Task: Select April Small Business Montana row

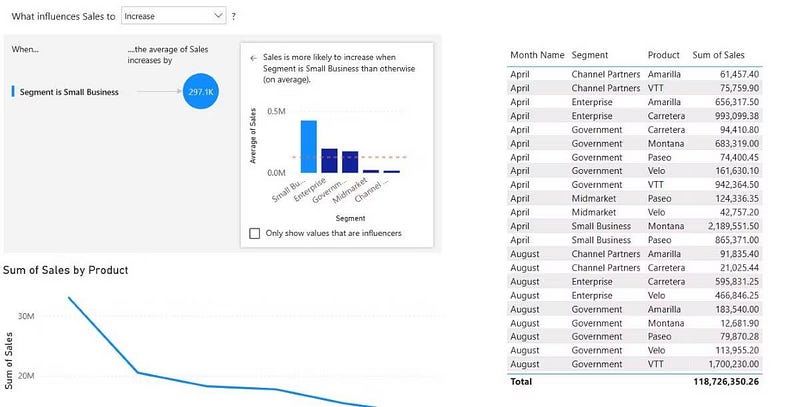Action: [634, 226]
